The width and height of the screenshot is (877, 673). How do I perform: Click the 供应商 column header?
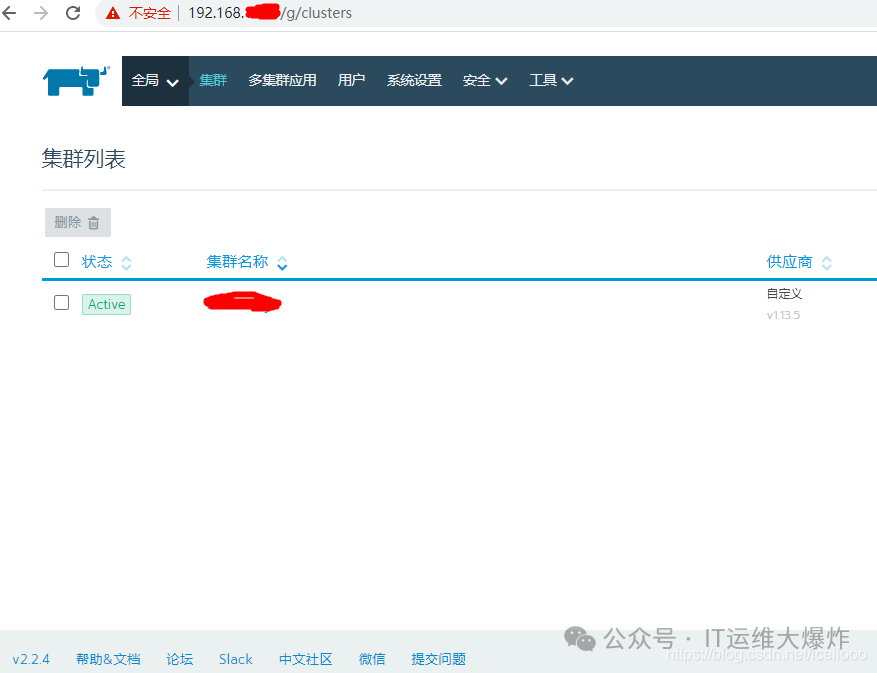click(x=789, y=262)
